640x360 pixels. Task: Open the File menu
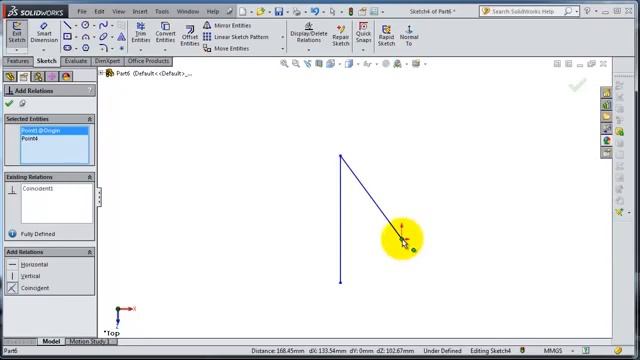click(82, 11)
